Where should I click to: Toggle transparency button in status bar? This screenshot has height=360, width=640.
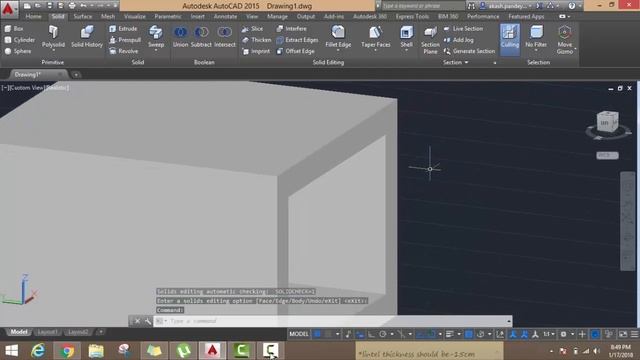click(469, 334)
